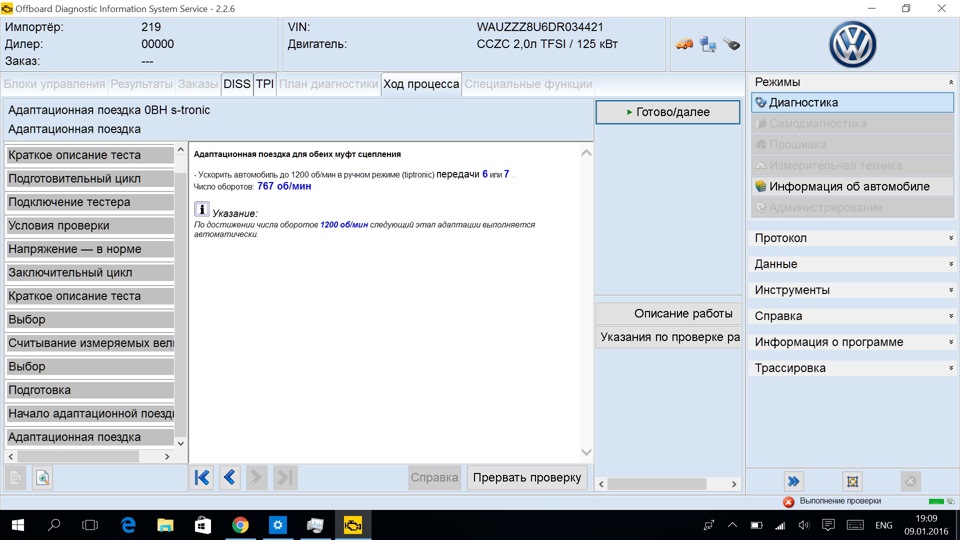The width and height of the screenshot is (960, 540).
Task: Open Указания по проверке
Action: tap(669, 337)
